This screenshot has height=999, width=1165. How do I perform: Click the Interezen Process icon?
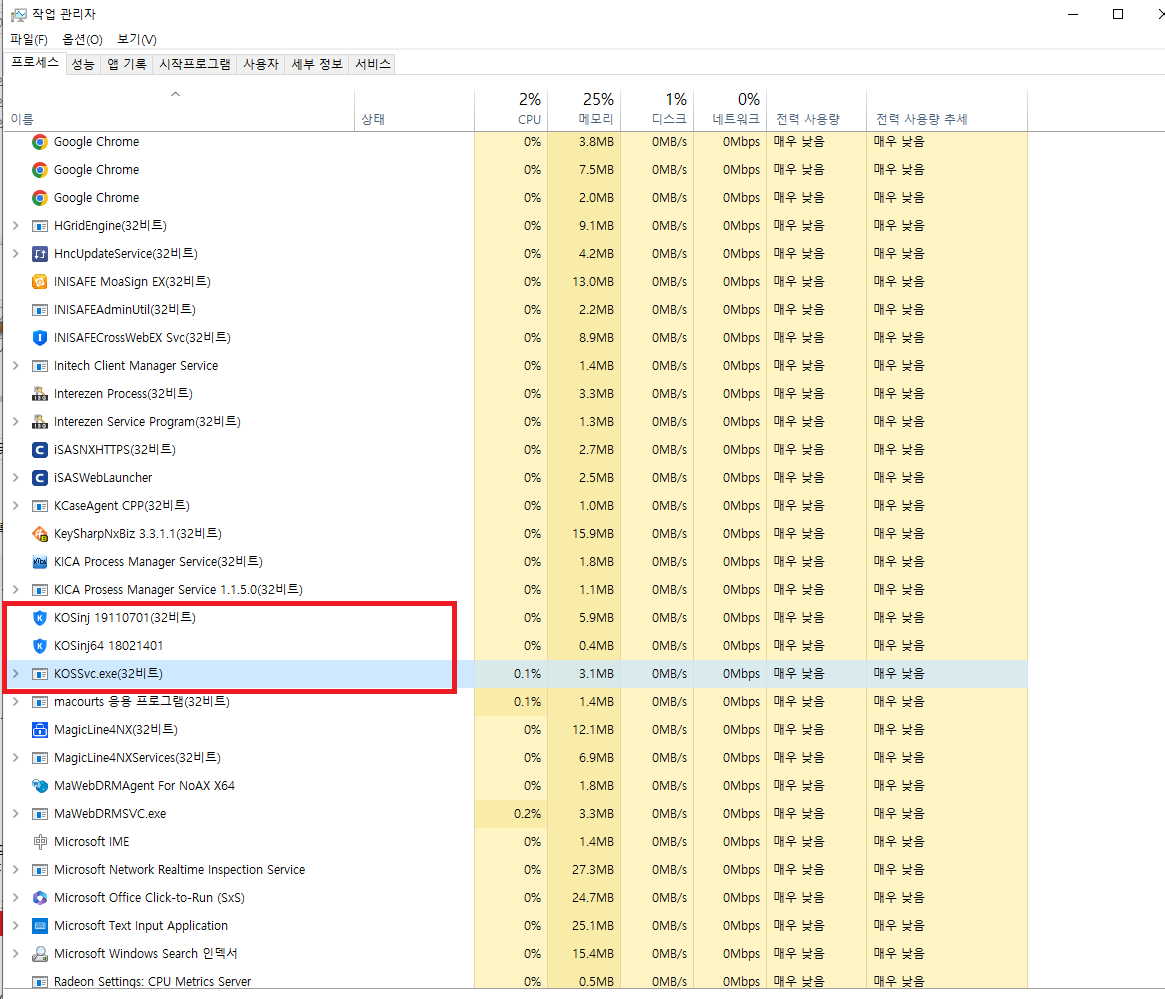pyautogui.click(x=40, y=394)
